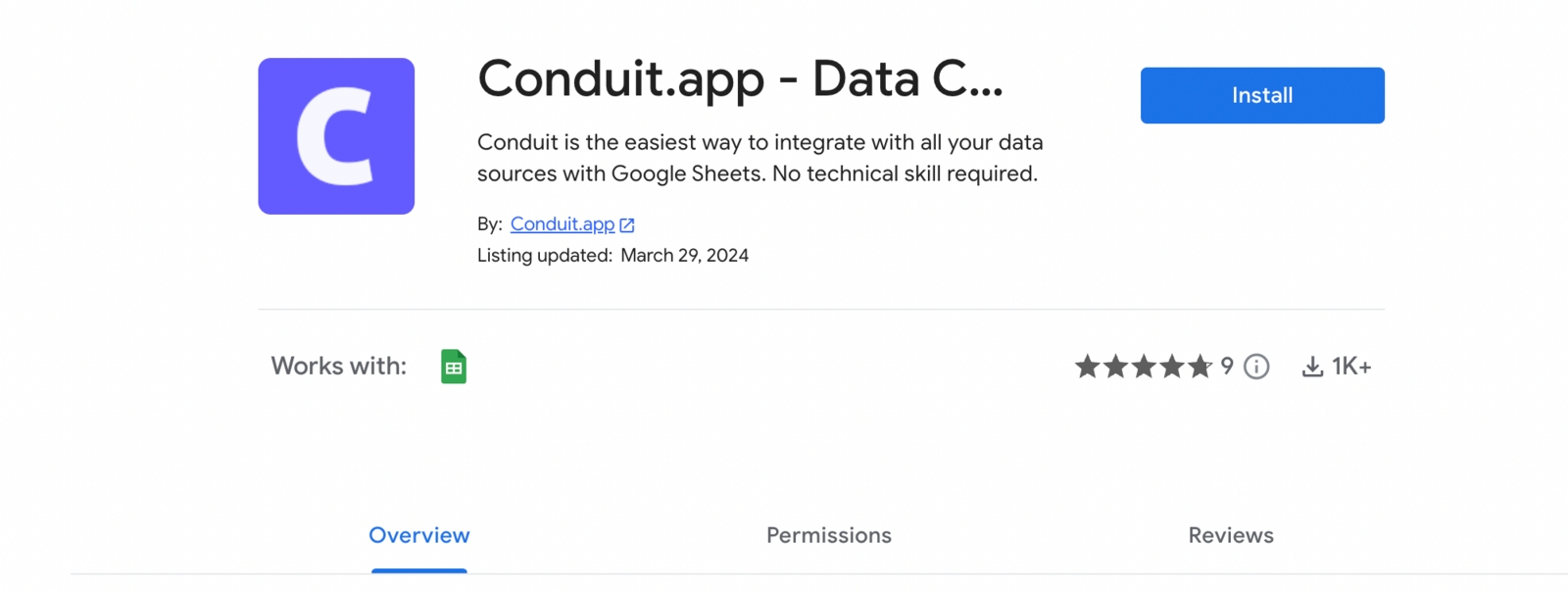Viewport: 1568px width, 592px height.
Task: Switch to the Permissions tab
Action: (x=829, y=535)
